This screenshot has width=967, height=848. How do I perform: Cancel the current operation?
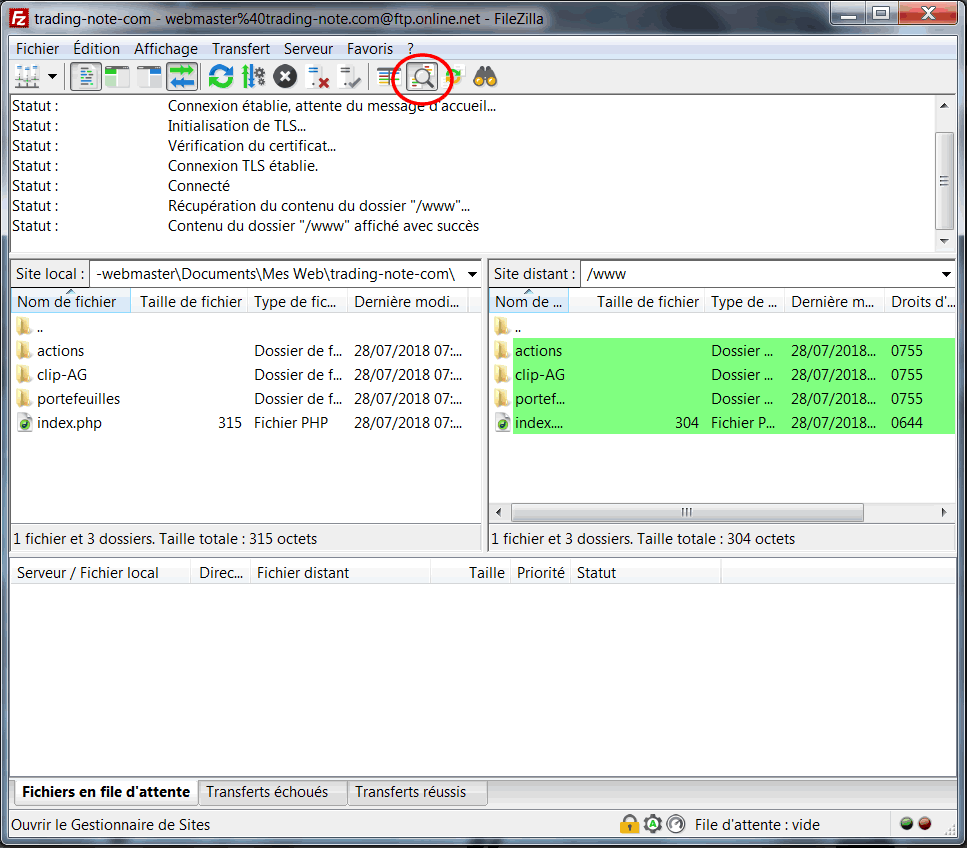pos(285,77)
